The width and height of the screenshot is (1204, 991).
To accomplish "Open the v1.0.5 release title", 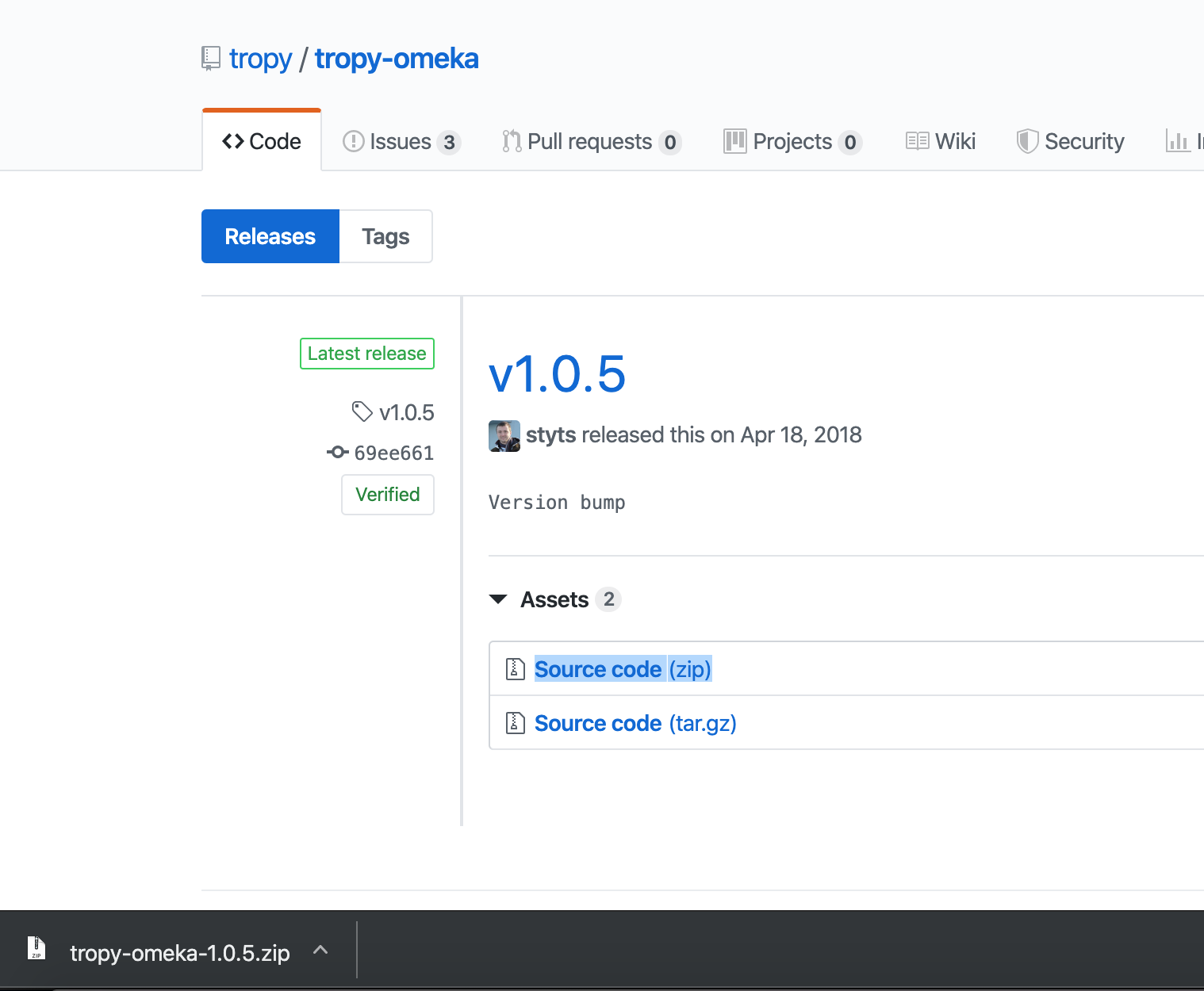I will point(557,373).
